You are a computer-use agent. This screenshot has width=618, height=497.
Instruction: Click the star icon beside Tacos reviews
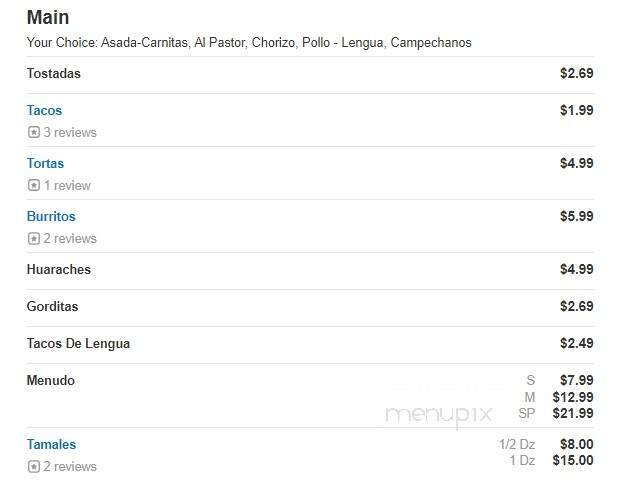pyautogui.click(x=33, y=133)
